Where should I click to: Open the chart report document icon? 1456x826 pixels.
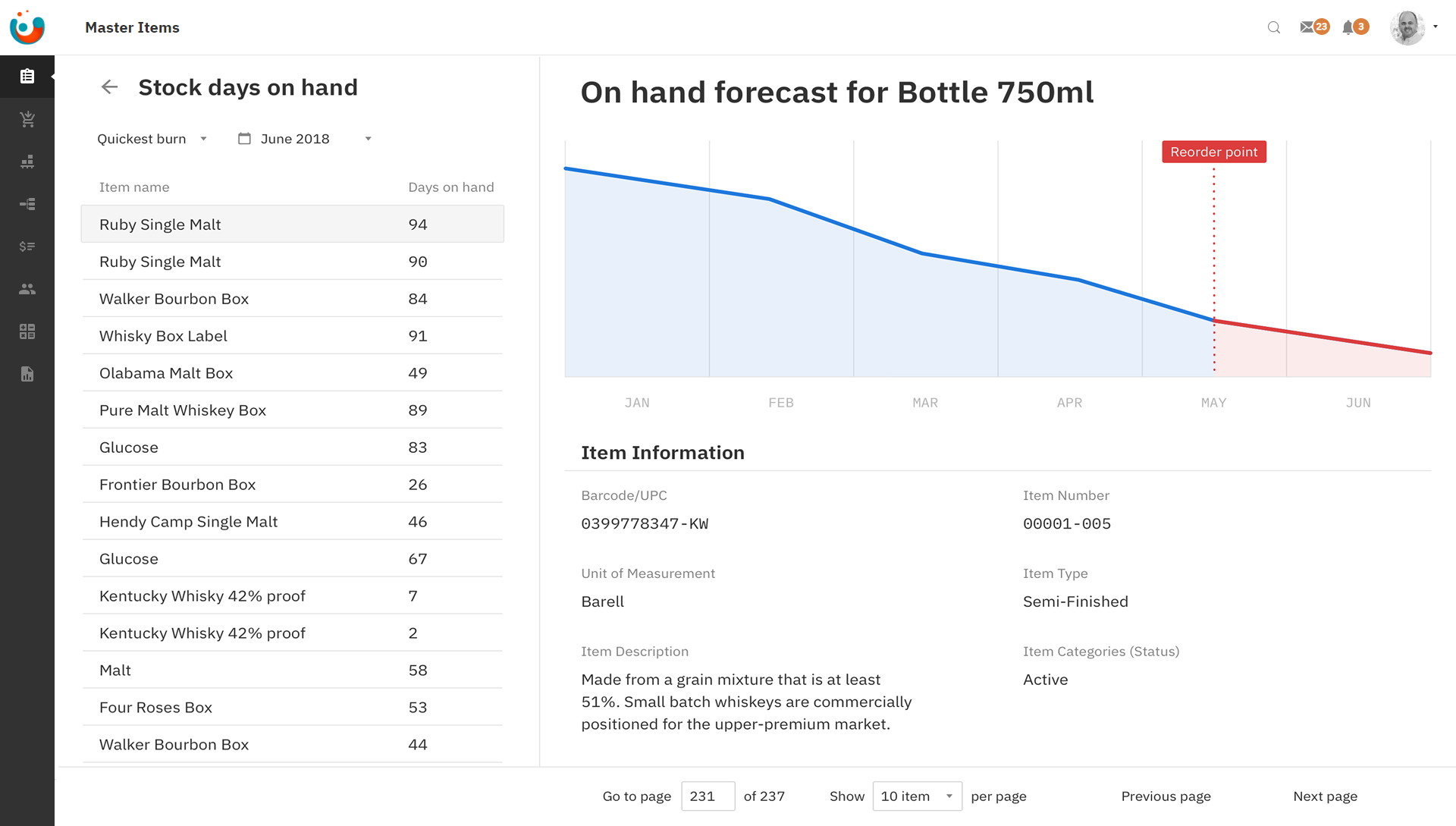coord(27,374)
